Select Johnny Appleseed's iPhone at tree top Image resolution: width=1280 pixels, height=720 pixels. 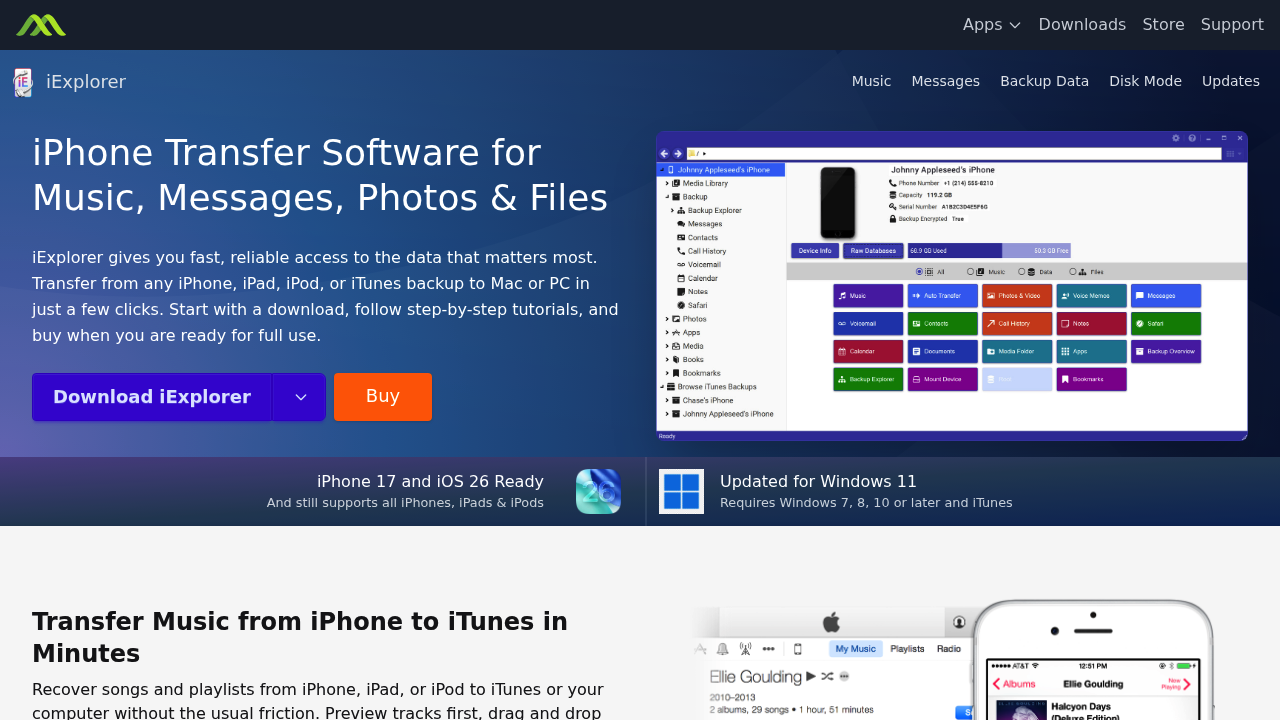721,170
